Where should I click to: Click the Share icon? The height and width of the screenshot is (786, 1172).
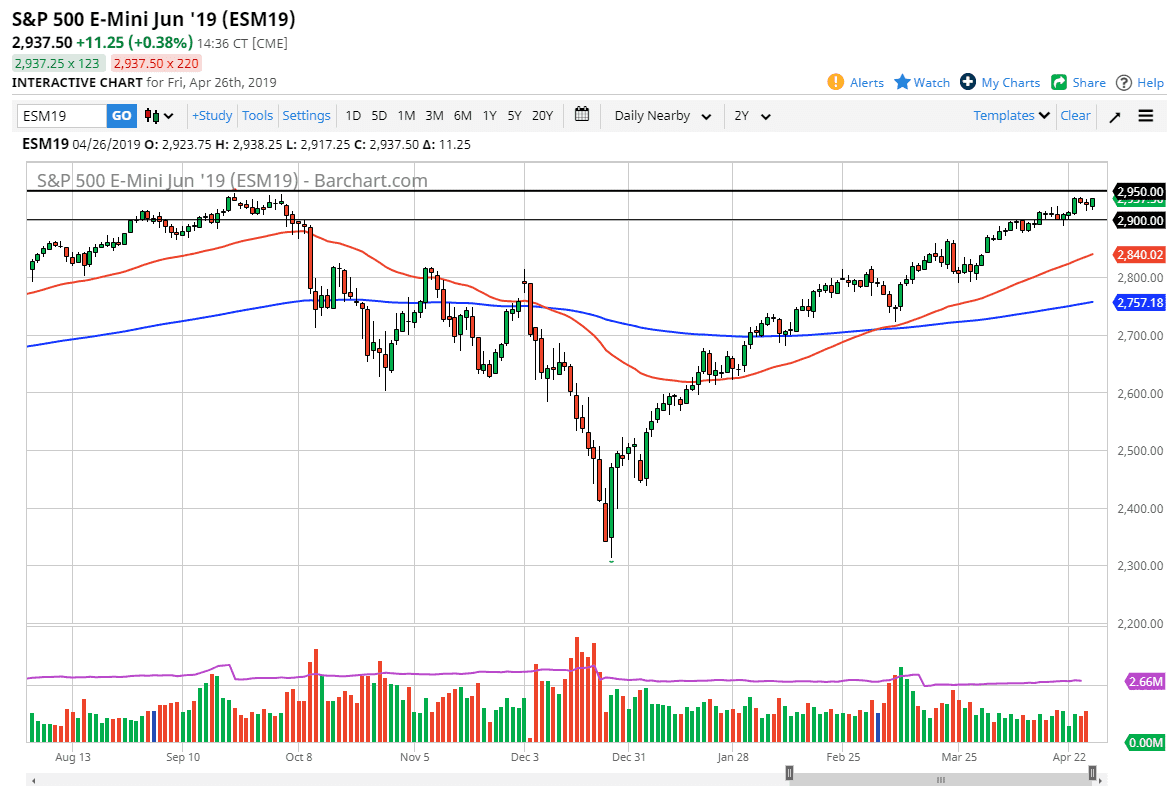tap(1059, 82)
